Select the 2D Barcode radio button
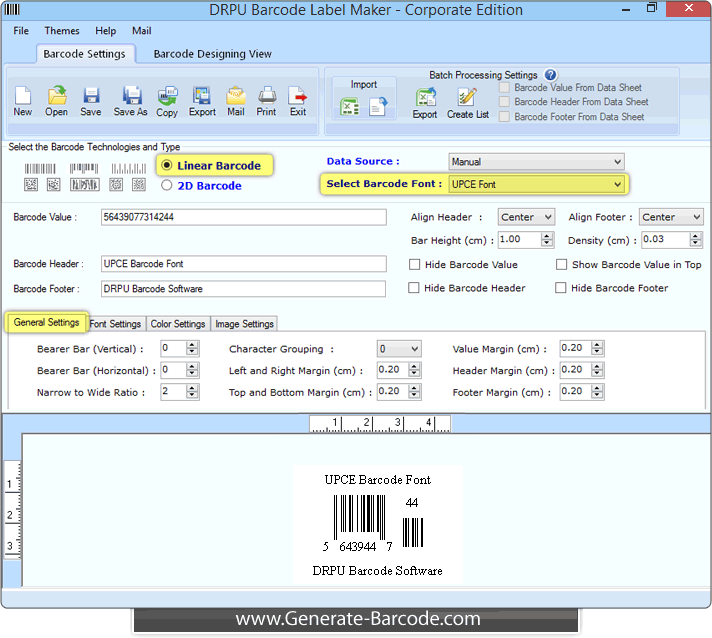Image resolution: width=712 pixels, height=638 pixels. [x=167, y=185]
